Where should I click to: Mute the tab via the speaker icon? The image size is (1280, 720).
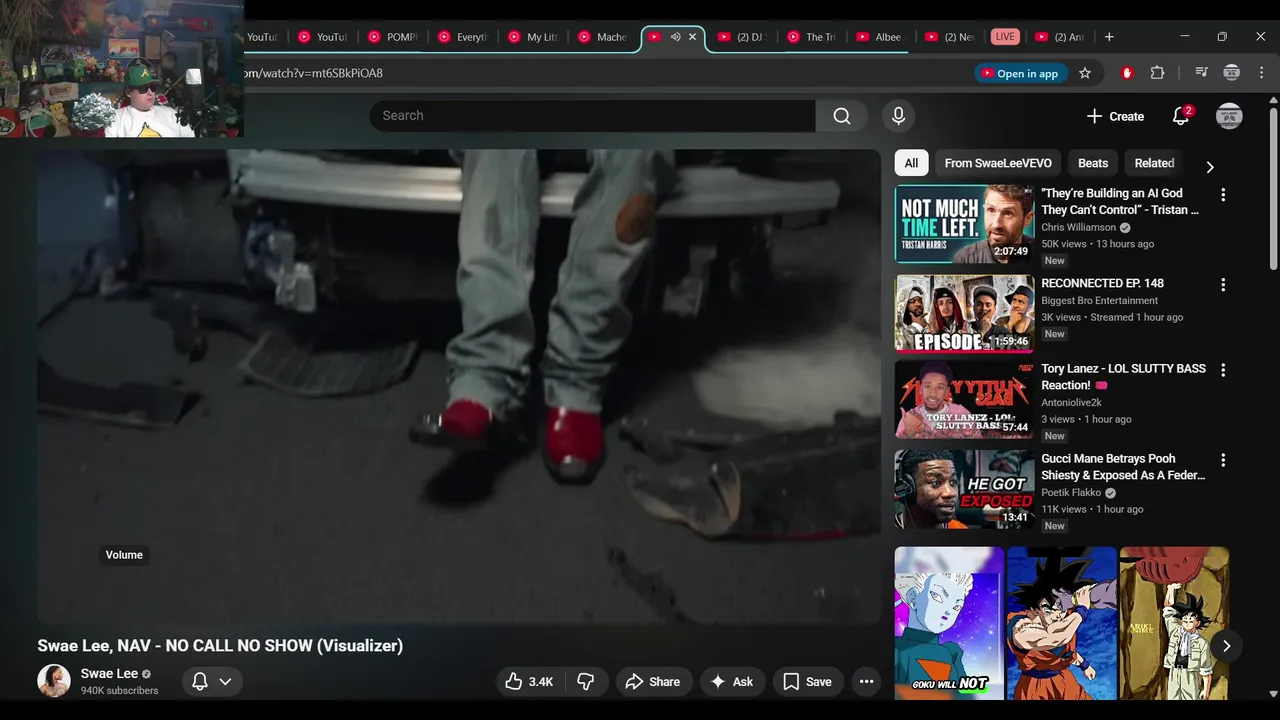coord(675,37)
